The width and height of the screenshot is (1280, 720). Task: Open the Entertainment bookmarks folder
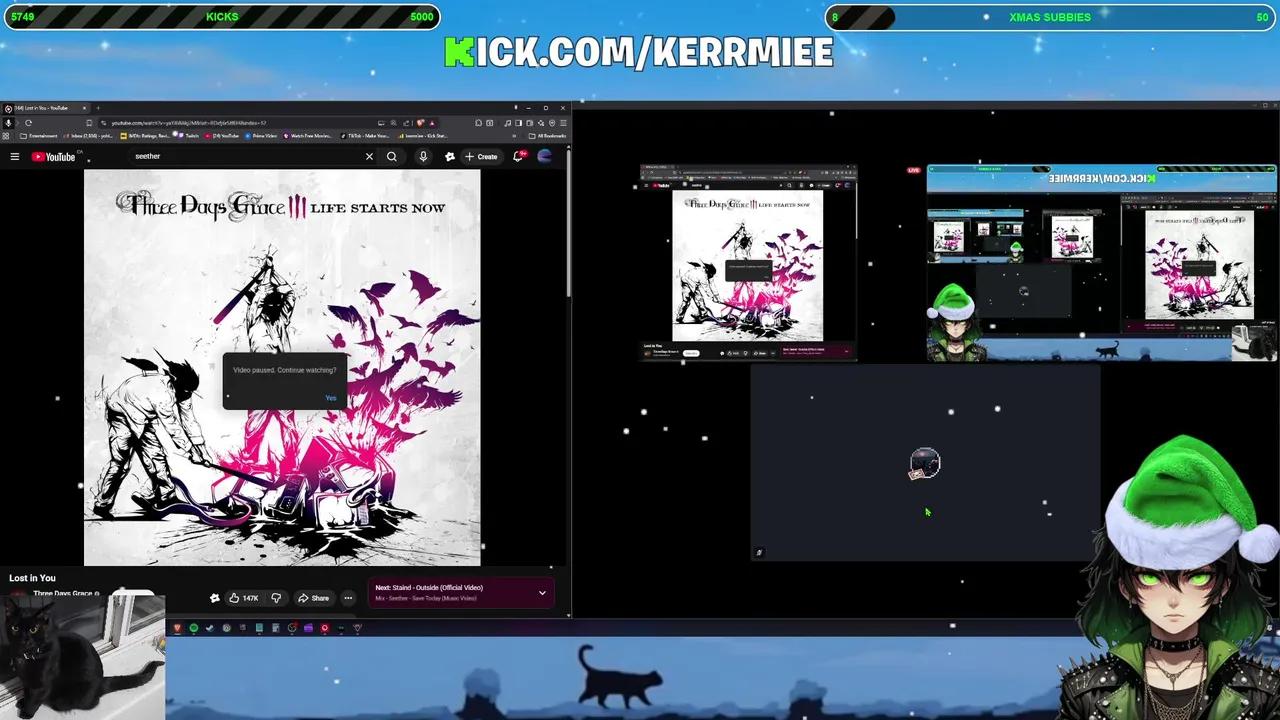38,136
